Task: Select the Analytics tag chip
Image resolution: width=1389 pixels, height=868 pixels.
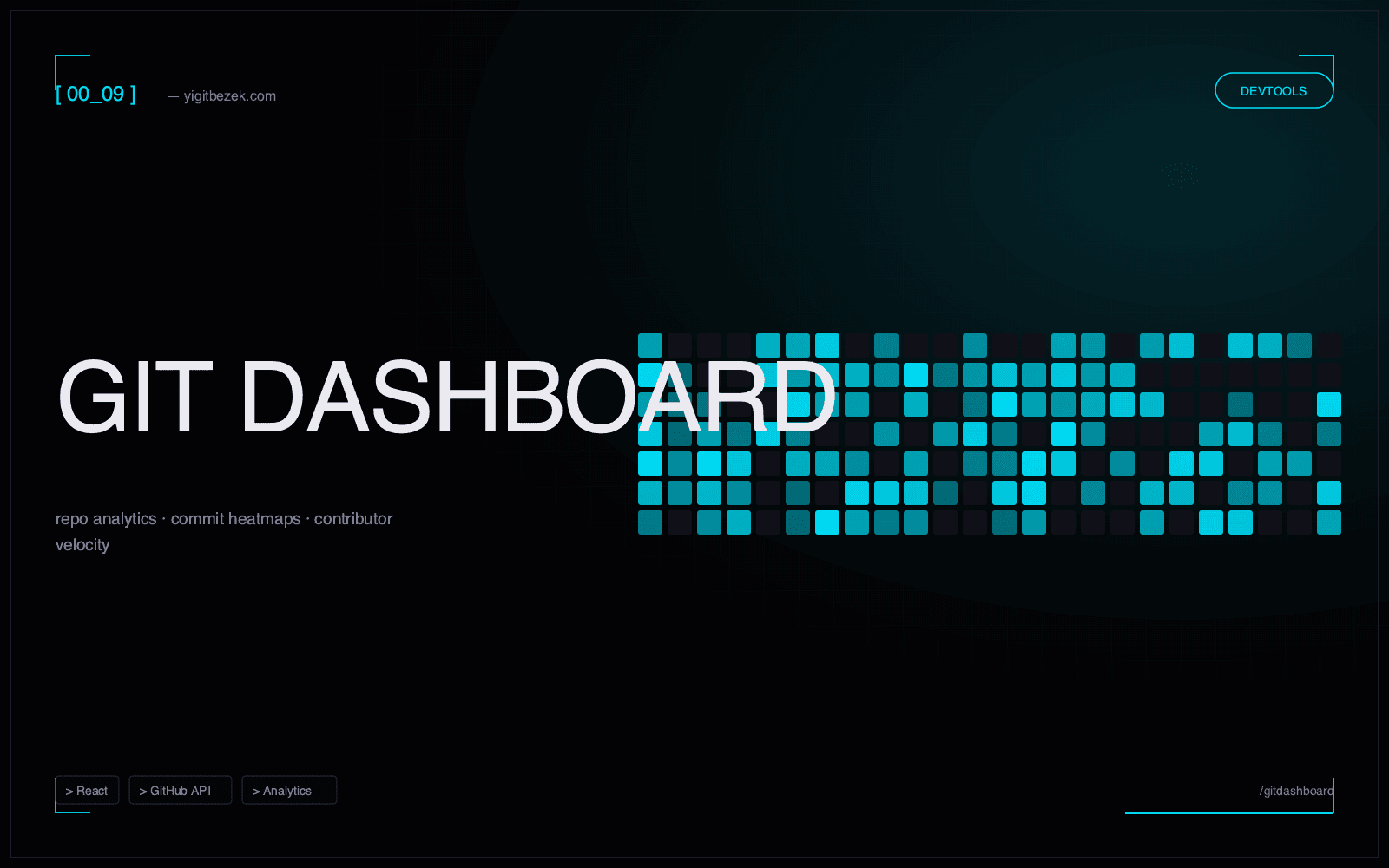Action: tap(289, 790)
